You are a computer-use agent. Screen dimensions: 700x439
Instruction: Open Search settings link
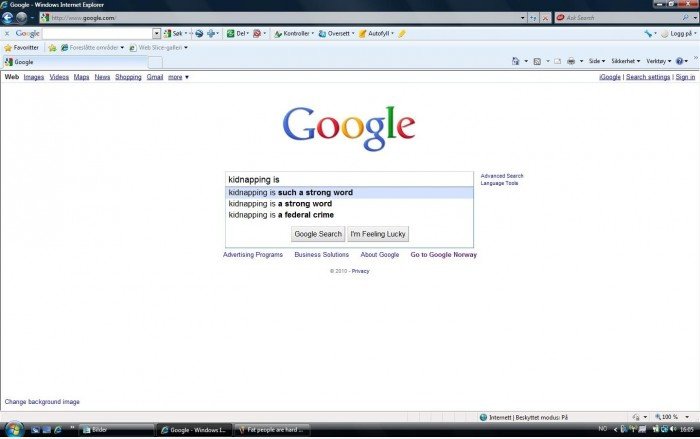(x=648, y=77)
